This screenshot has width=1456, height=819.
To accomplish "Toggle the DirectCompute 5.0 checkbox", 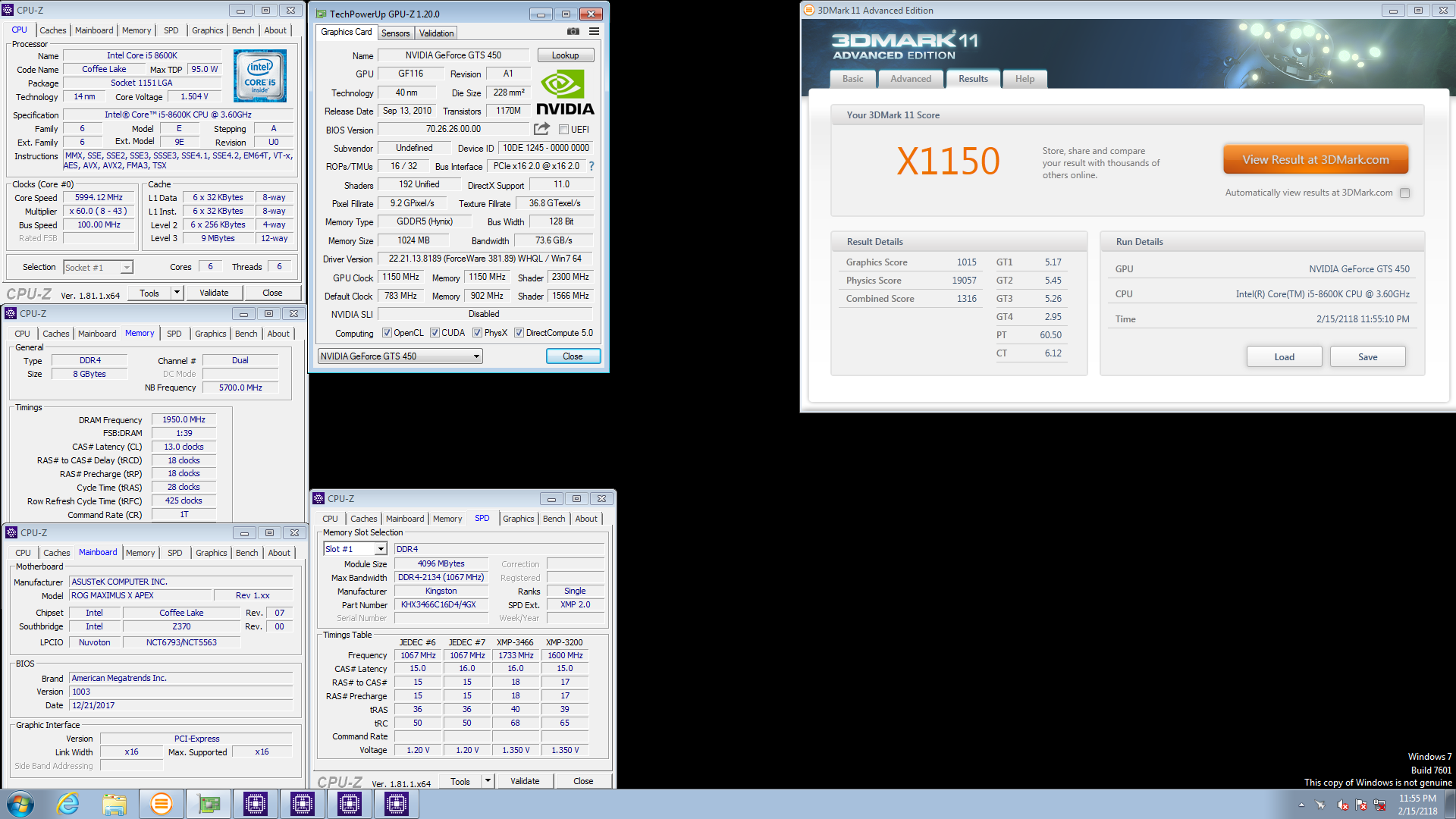I will click(519, 333).
